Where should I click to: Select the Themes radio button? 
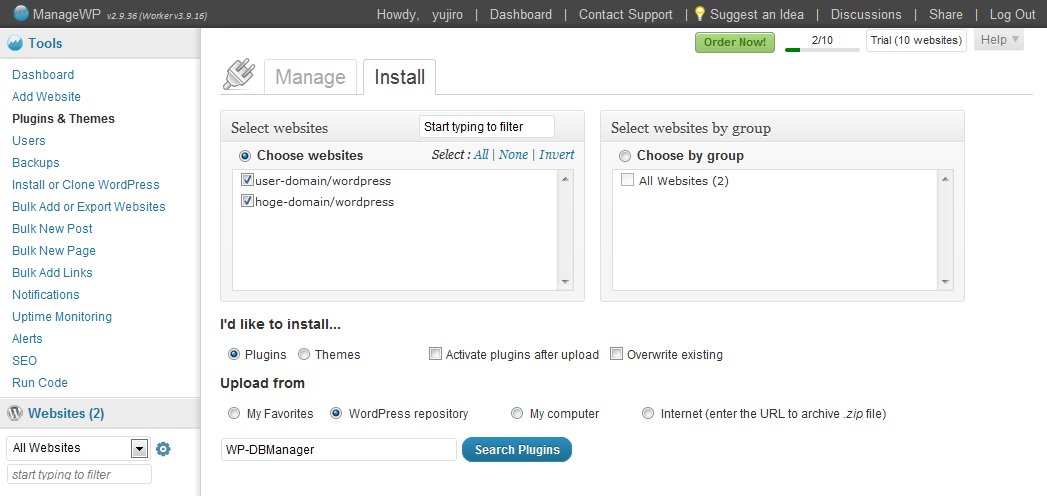click(304, 354)
